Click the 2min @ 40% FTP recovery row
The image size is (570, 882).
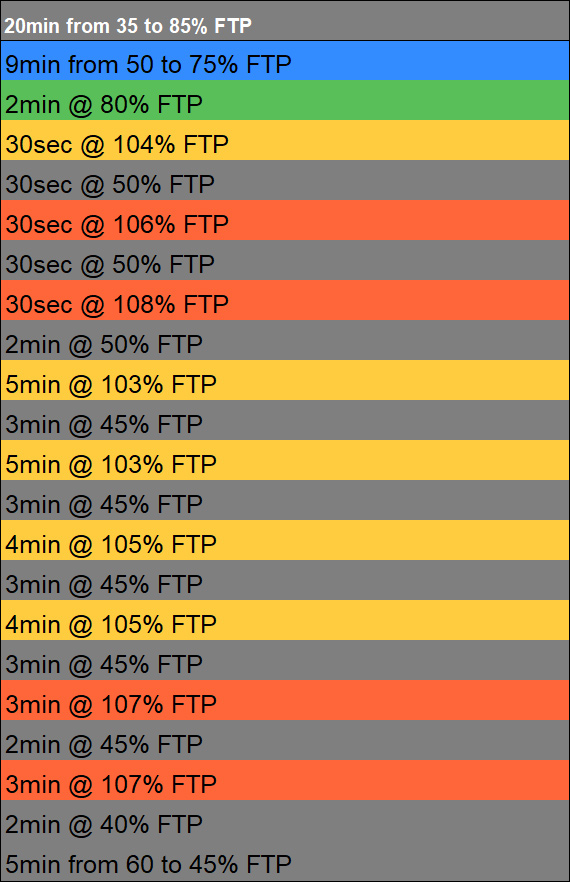click(285, 820)
